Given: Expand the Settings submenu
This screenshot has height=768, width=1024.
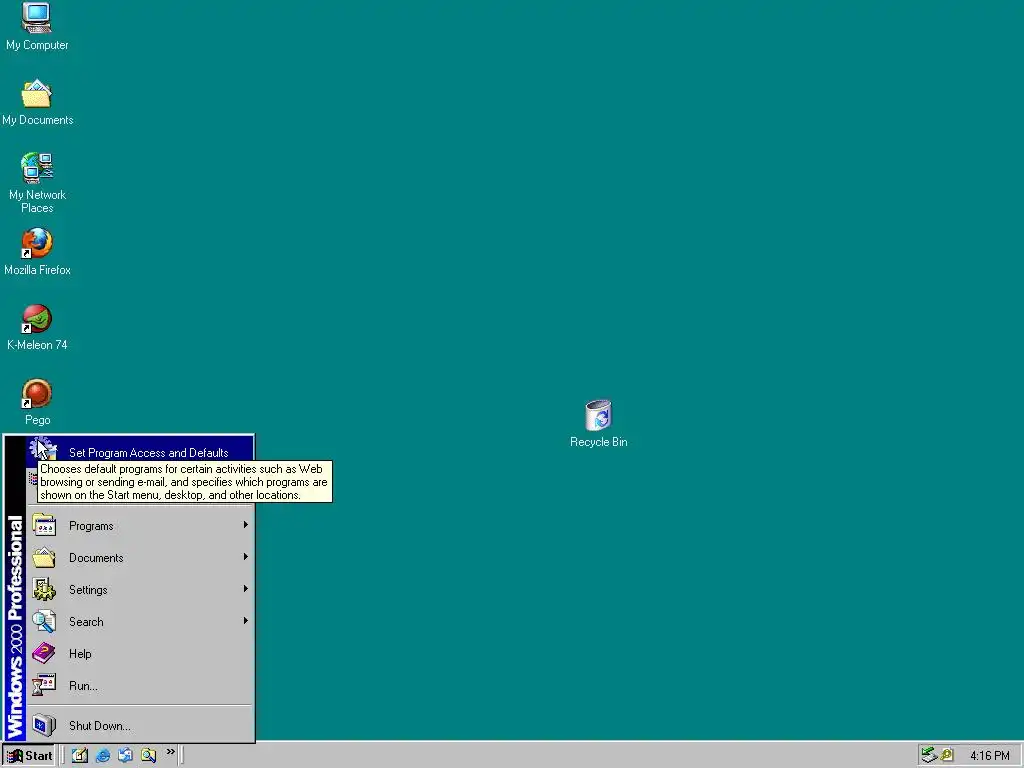Looking at the screenshot, I should coord(140,590).
